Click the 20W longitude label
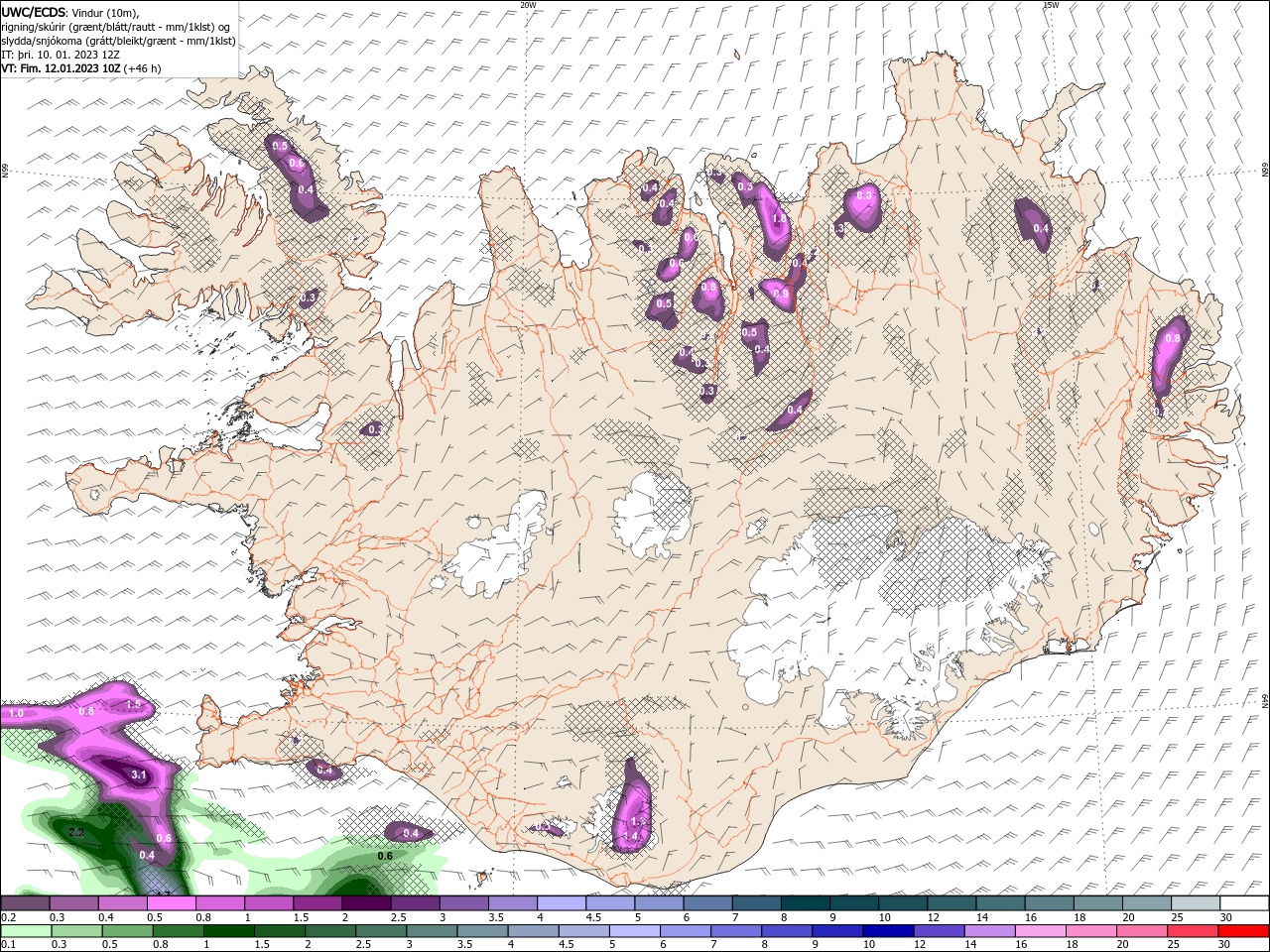Image resolution: width=1270 pixels, height=952 pixels. [x=528, y=5]
